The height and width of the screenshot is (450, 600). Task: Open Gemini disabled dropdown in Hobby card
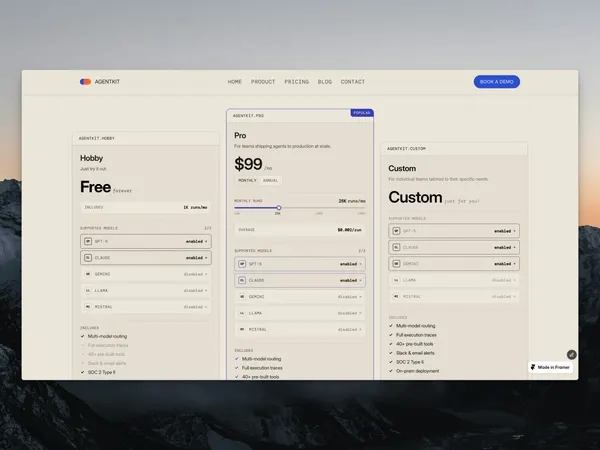[195, 274]
